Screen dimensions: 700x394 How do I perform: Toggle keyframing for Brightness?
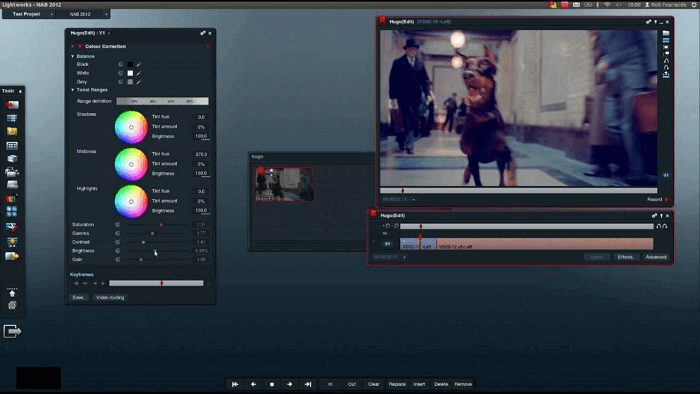click(x=118, y=251)
